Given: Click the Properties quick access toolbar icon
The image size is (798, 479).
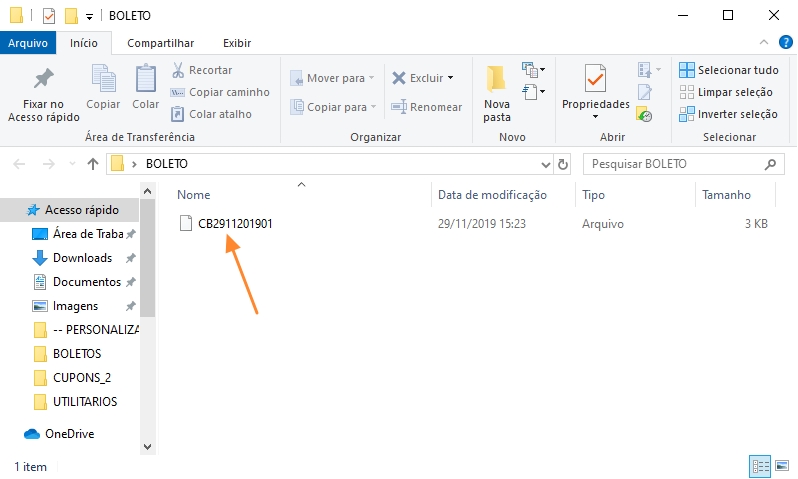Looking at the screenshot, I should pyautogui.click(x=49, y=16).
